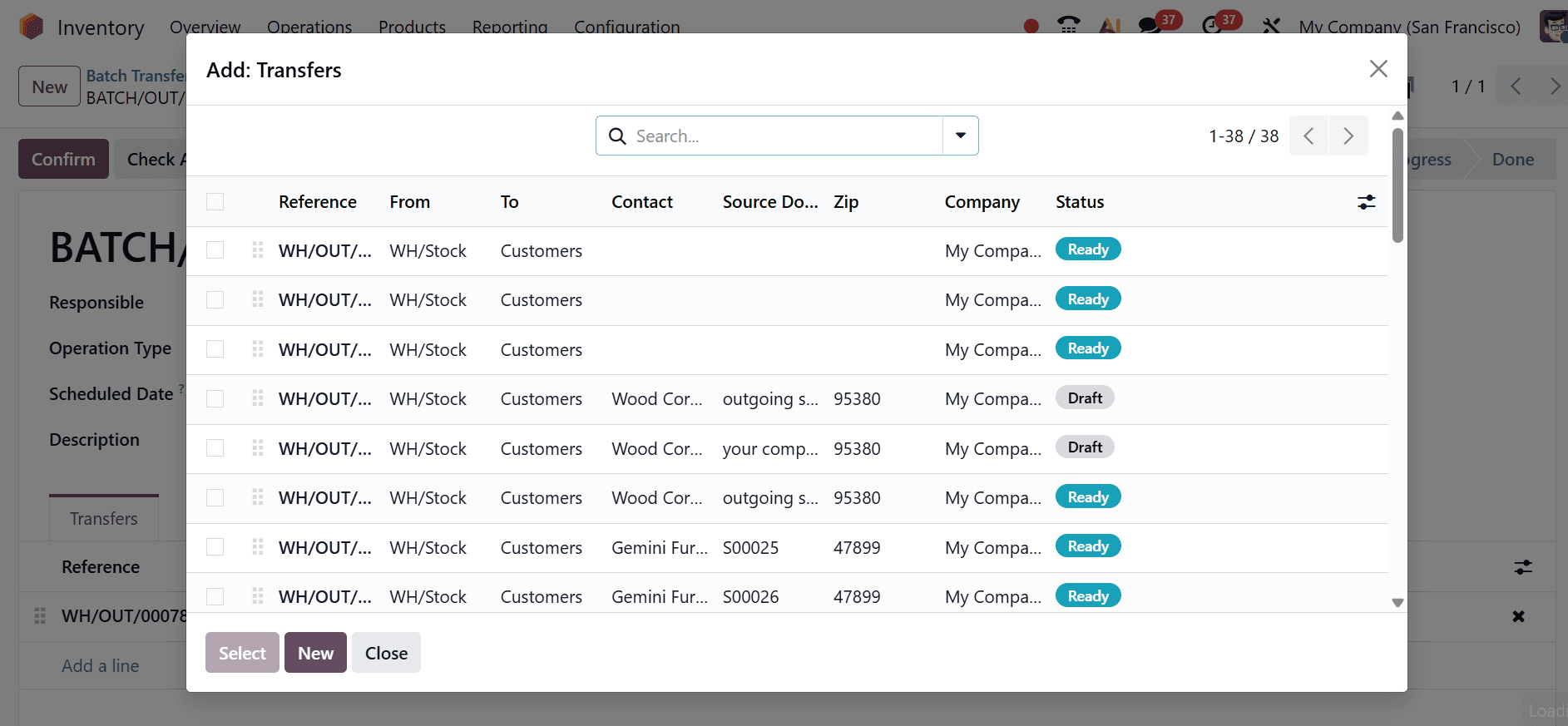The image size is (1568, 726).
Task: Select the Transfers tab in background form
Action: coord(104,518)
